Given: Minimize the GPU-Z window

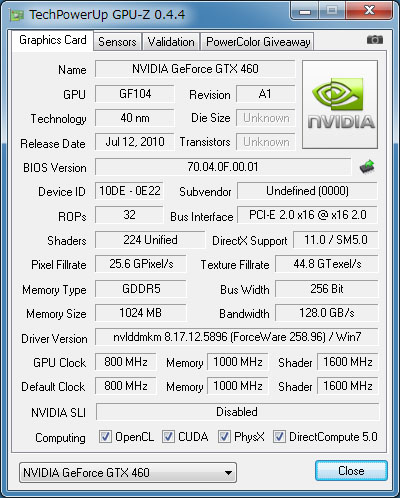Looking at the screenshot, I should tap(305, 11).
